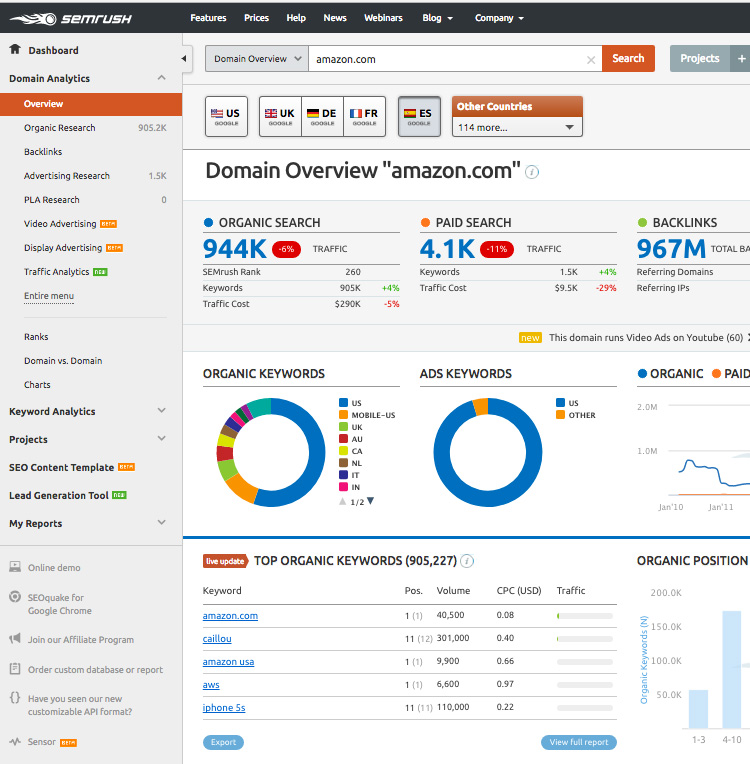Open the caillou keyword link
Viewport: 750px width, 764px height.
[217, 638]
